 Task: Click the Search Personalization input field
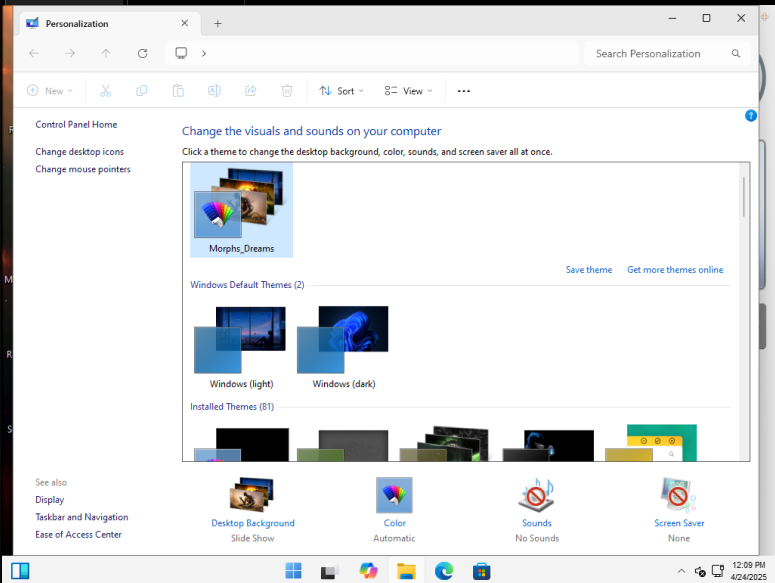point(660,54)
